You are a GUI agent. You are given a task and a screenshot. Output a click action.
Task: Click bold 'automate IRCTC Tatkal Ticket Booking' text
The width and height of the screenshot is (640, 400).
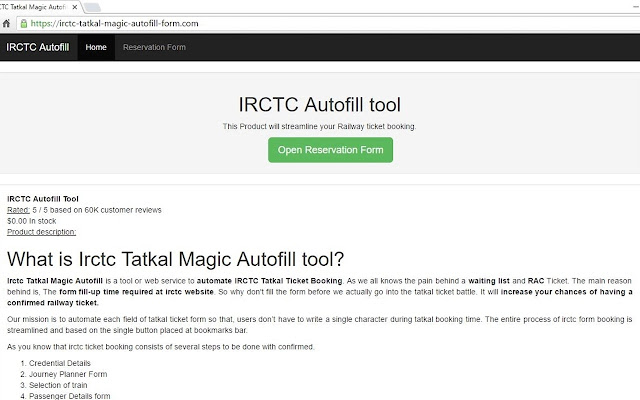(x=269, y=281)
